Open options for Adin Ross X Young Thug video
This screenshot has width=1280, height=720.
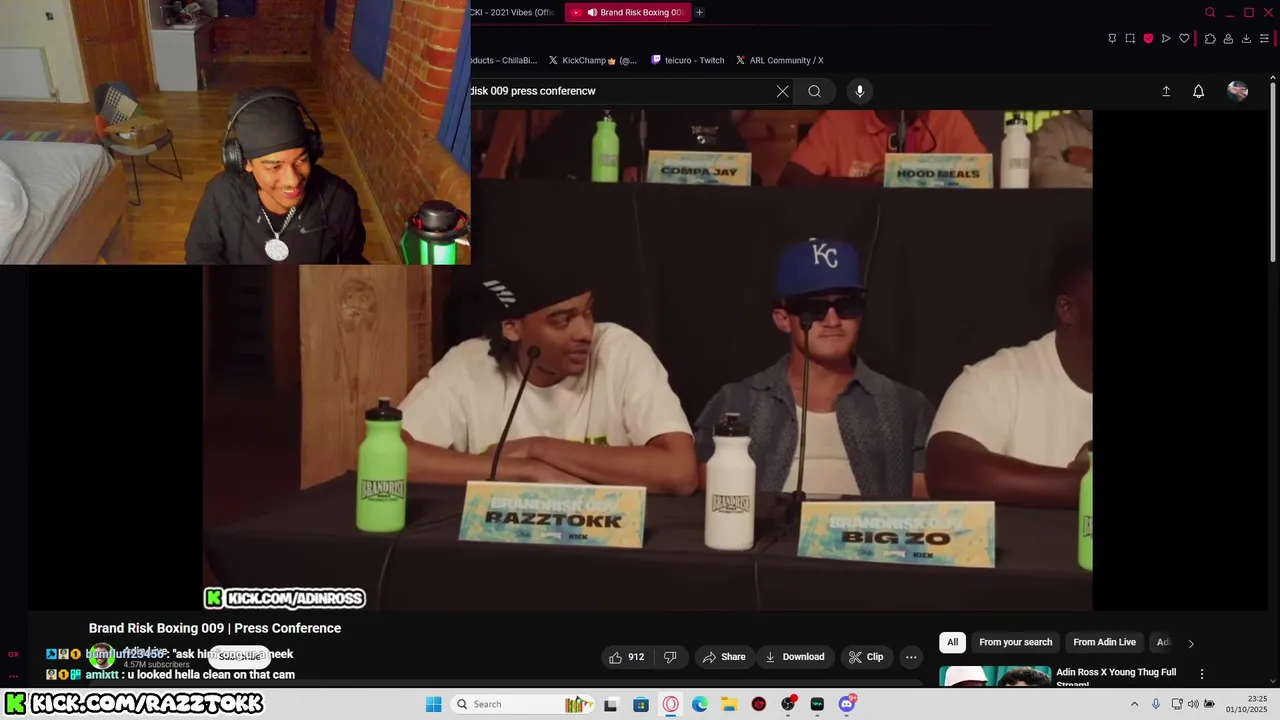click(x=1202, y=674)
